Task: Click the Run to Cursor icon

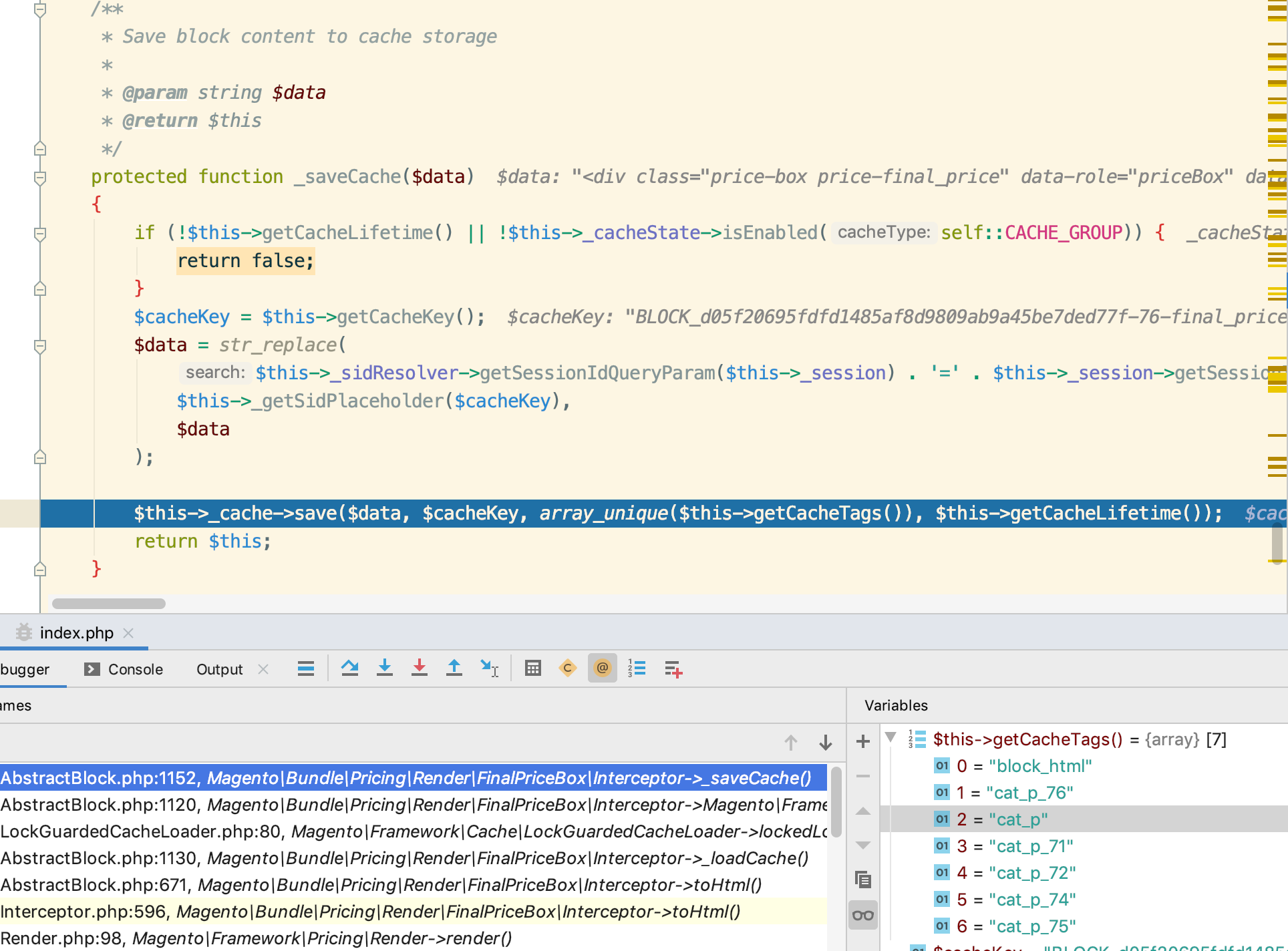Action: [489, 669]
